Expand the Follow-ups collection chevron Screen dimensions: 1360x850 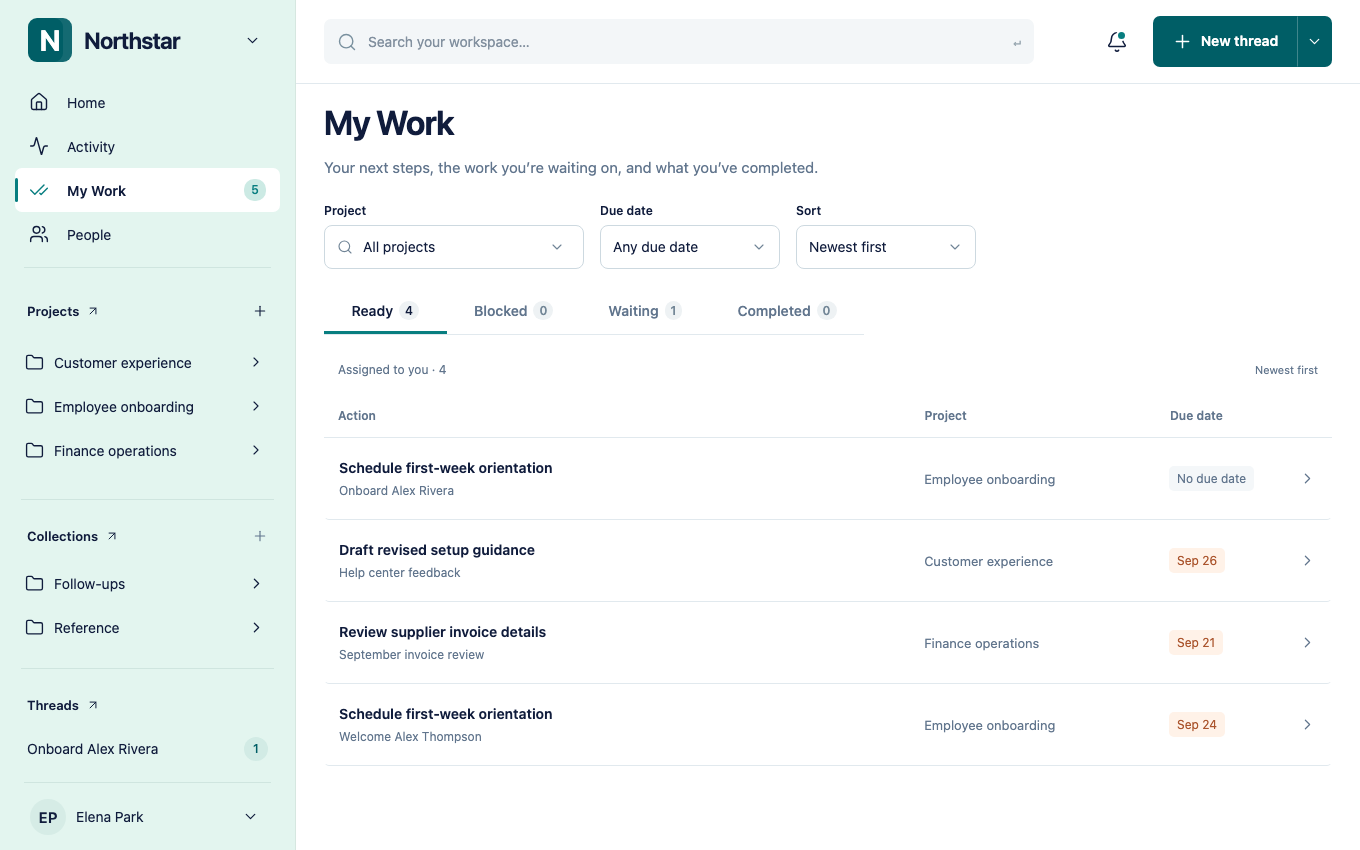(256, 583)
